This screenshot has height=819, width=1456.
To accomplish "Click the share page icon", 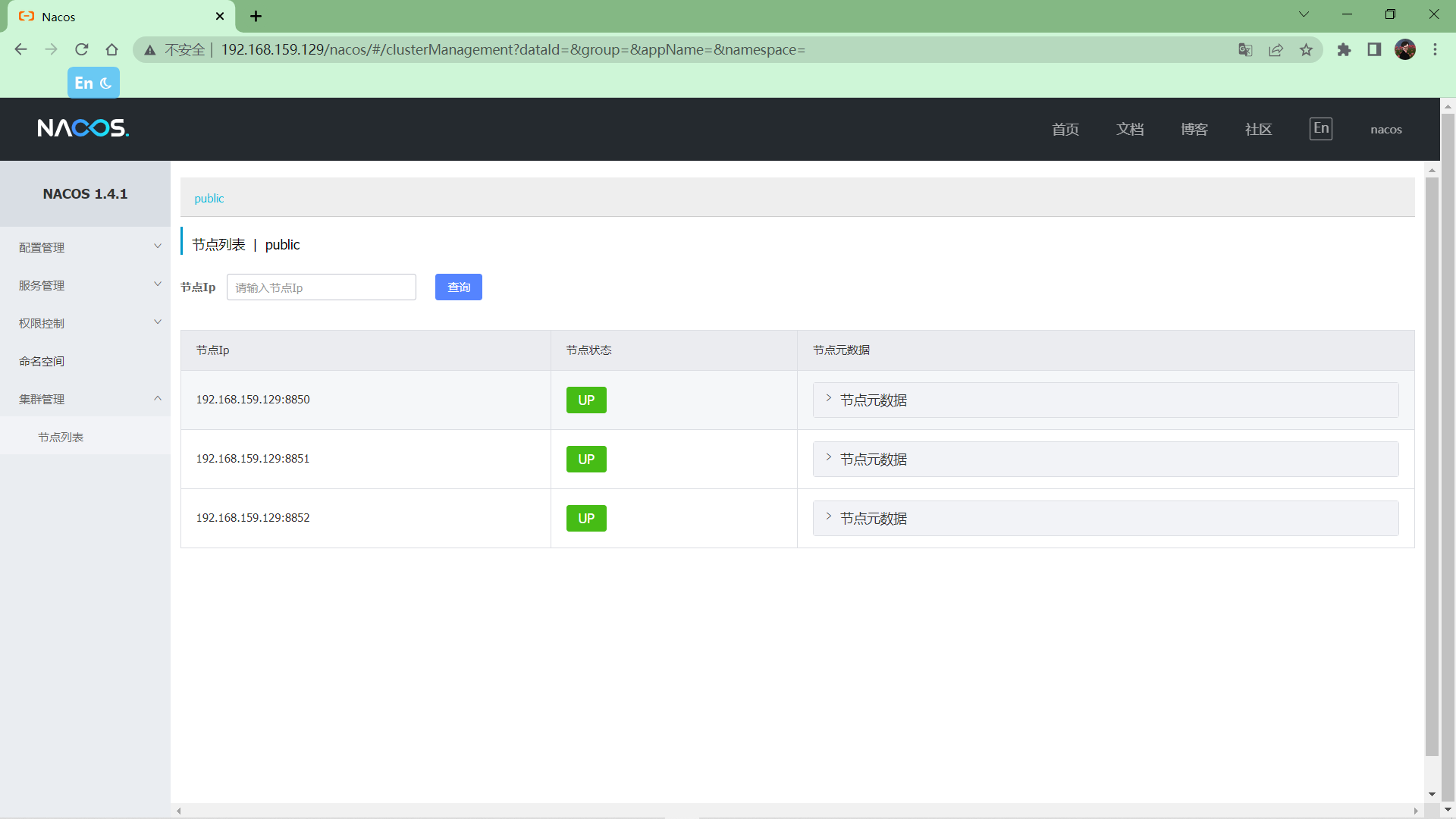I will pos(1276,49).
